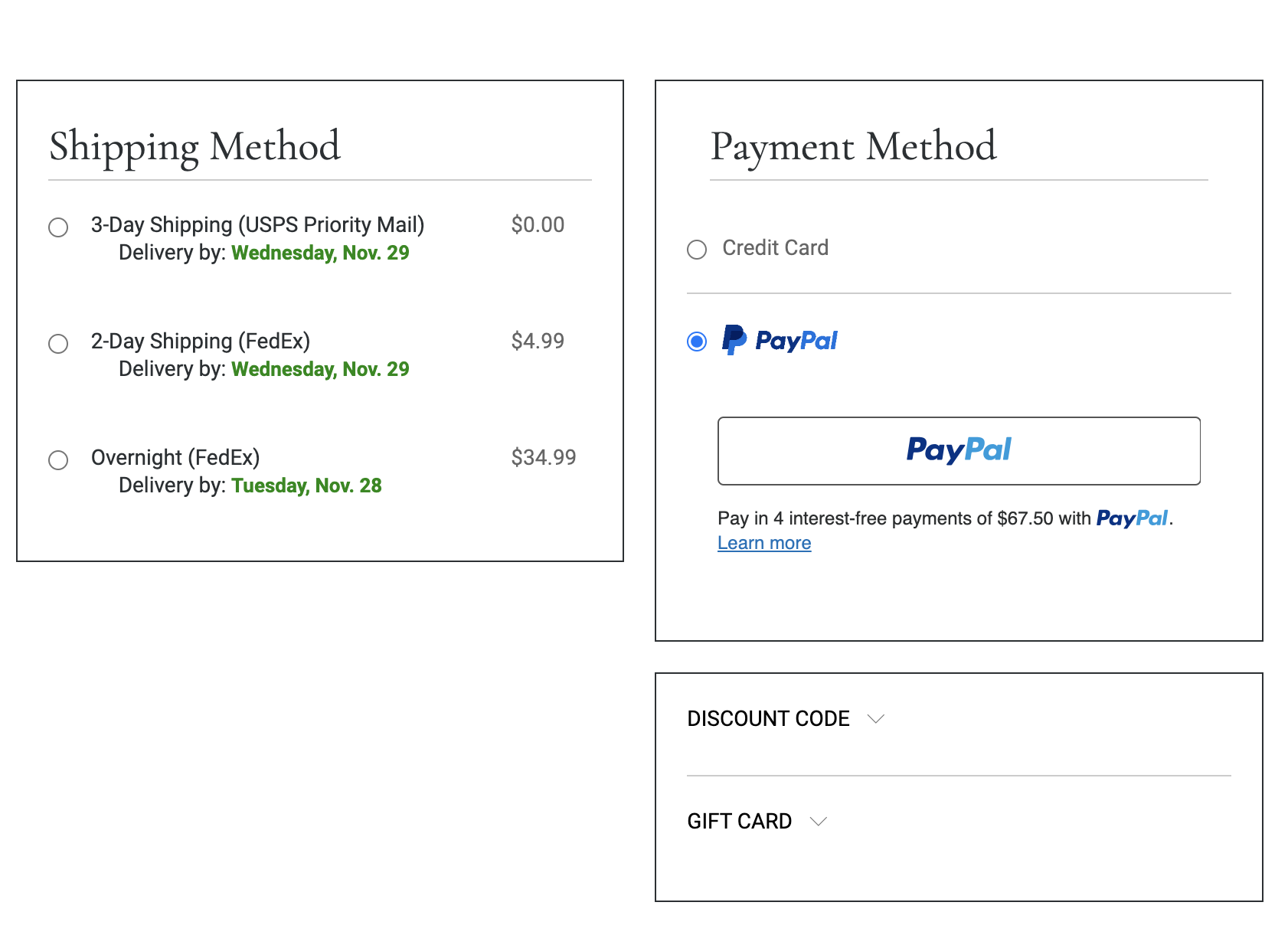Image resolution: width=1288 pixels, height=948 pixels.
Task: Click the 3-Day Shipping (USPS Priority Mail) label
Action: click(x=257, y=224)
